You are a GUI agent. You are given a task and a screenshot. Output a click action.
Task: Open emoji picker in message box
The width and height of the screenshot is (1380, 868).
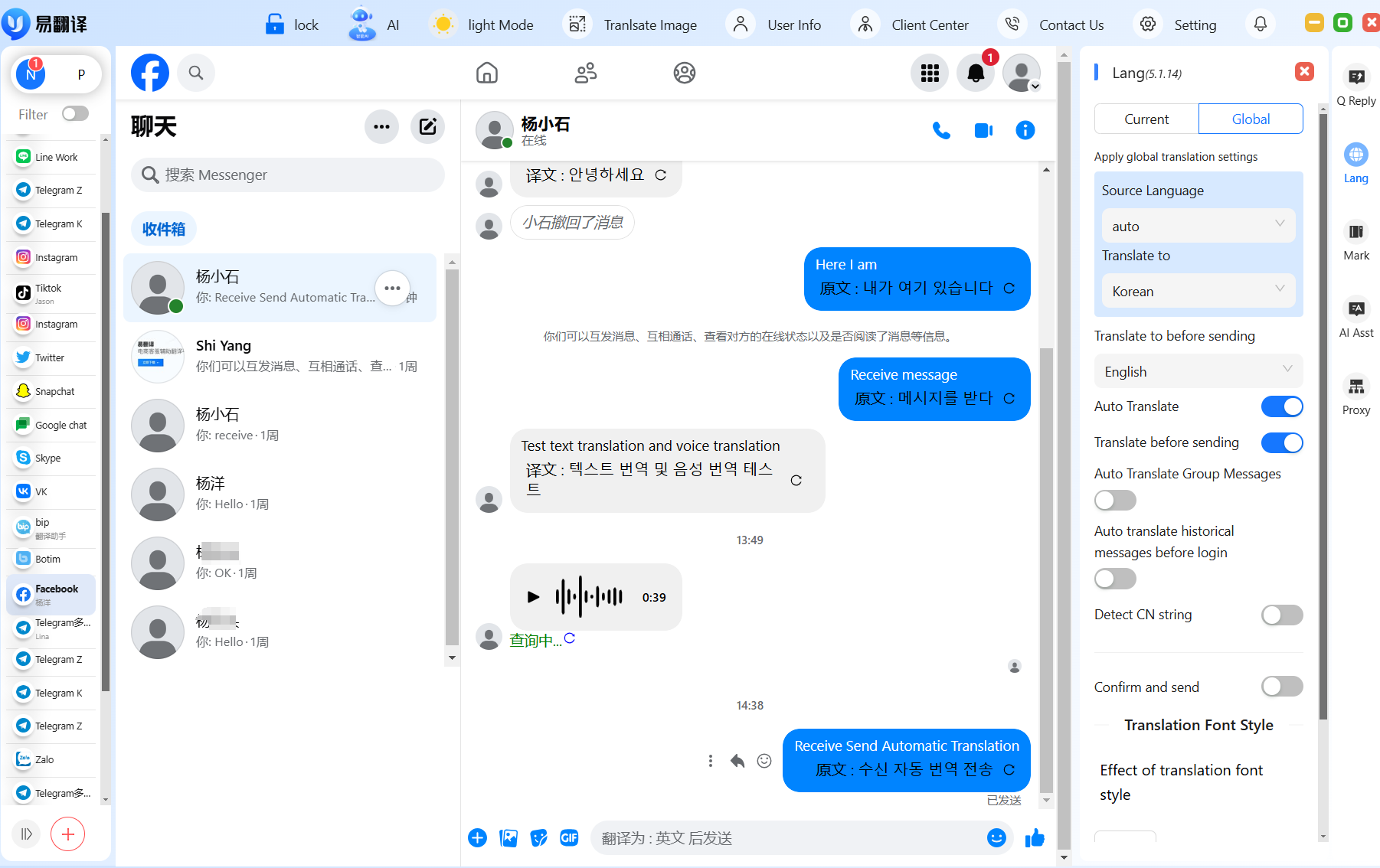996,838
